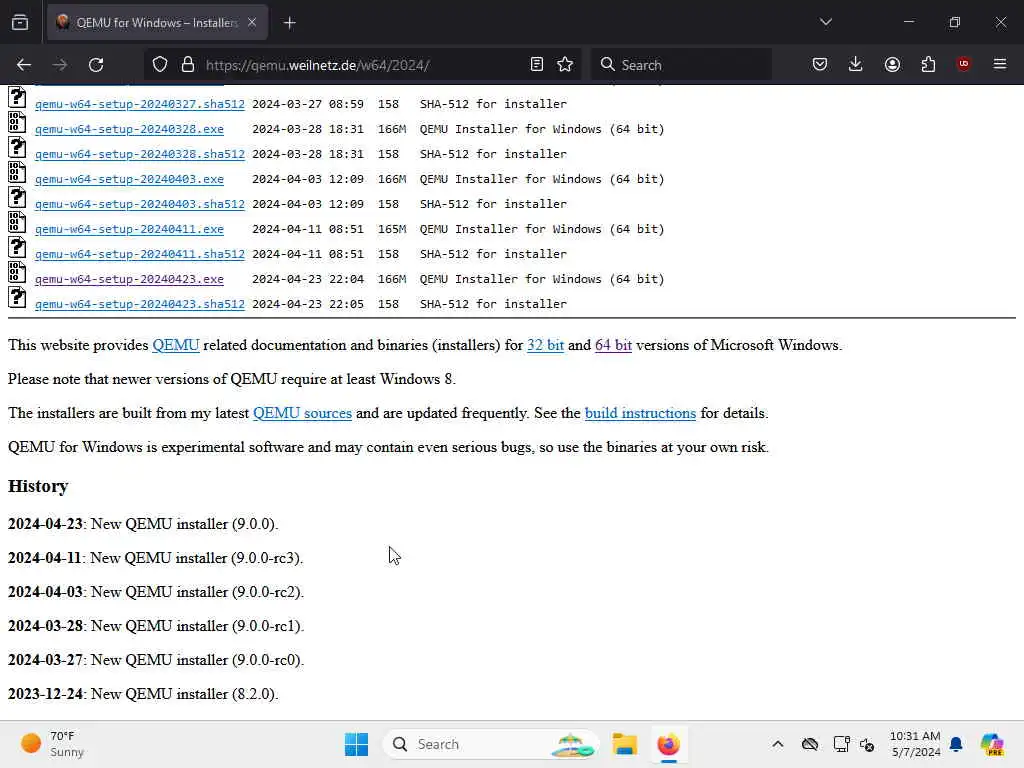Open qemu-w64-setup-20240327.sha512 link
The width and height of the screenshot is (1024, 768).
point(140,104)
